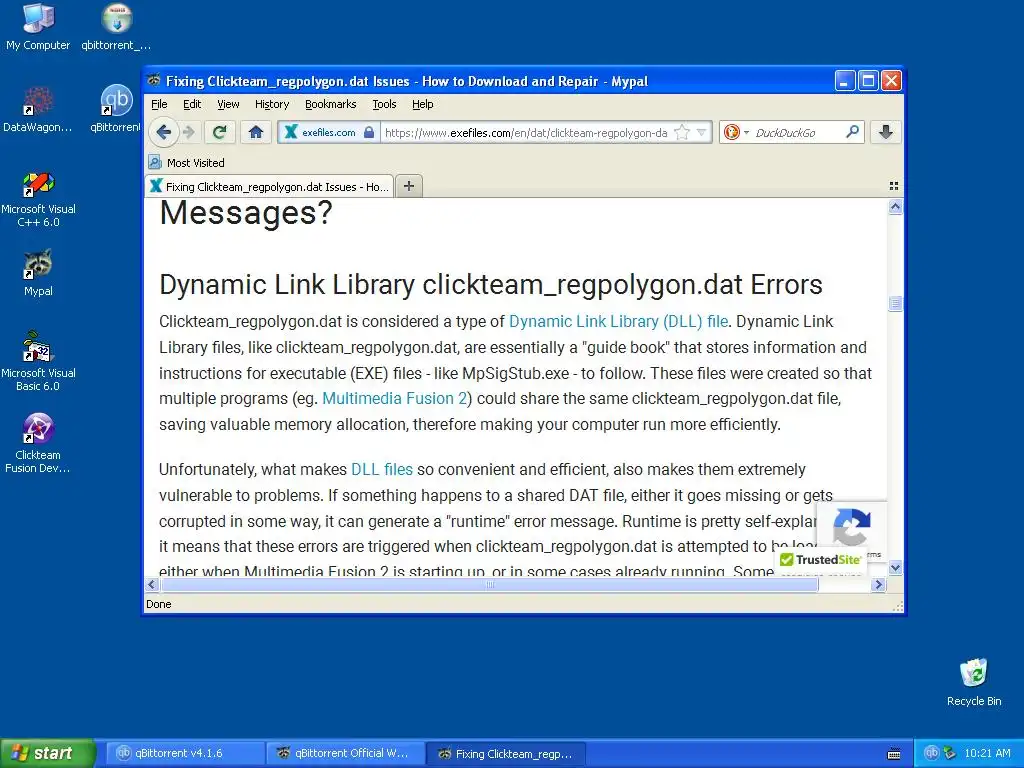Open the History menu
1024x768 pixels.
272,104
